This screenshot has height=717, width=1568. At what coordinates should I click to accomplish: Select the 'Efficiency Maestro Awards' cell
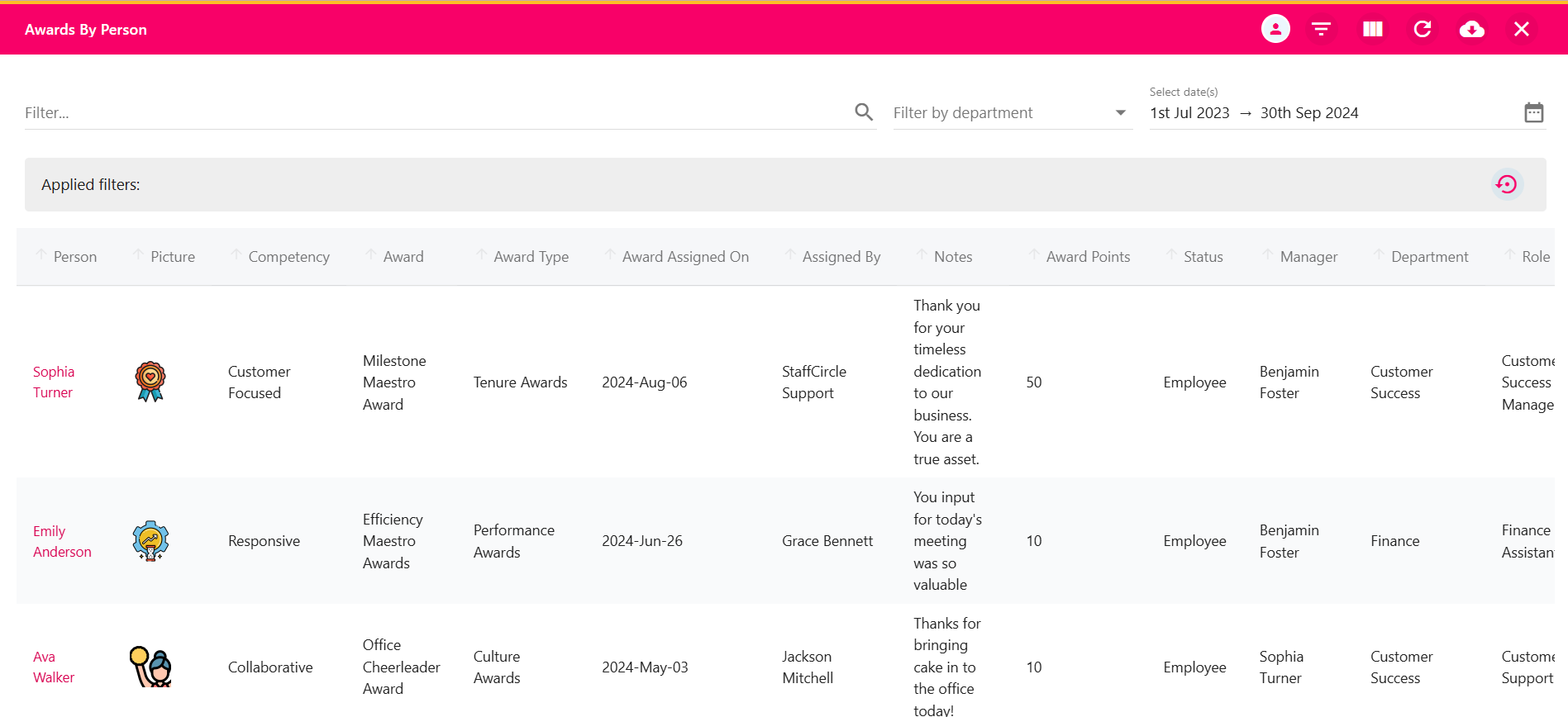click(393, 541)
